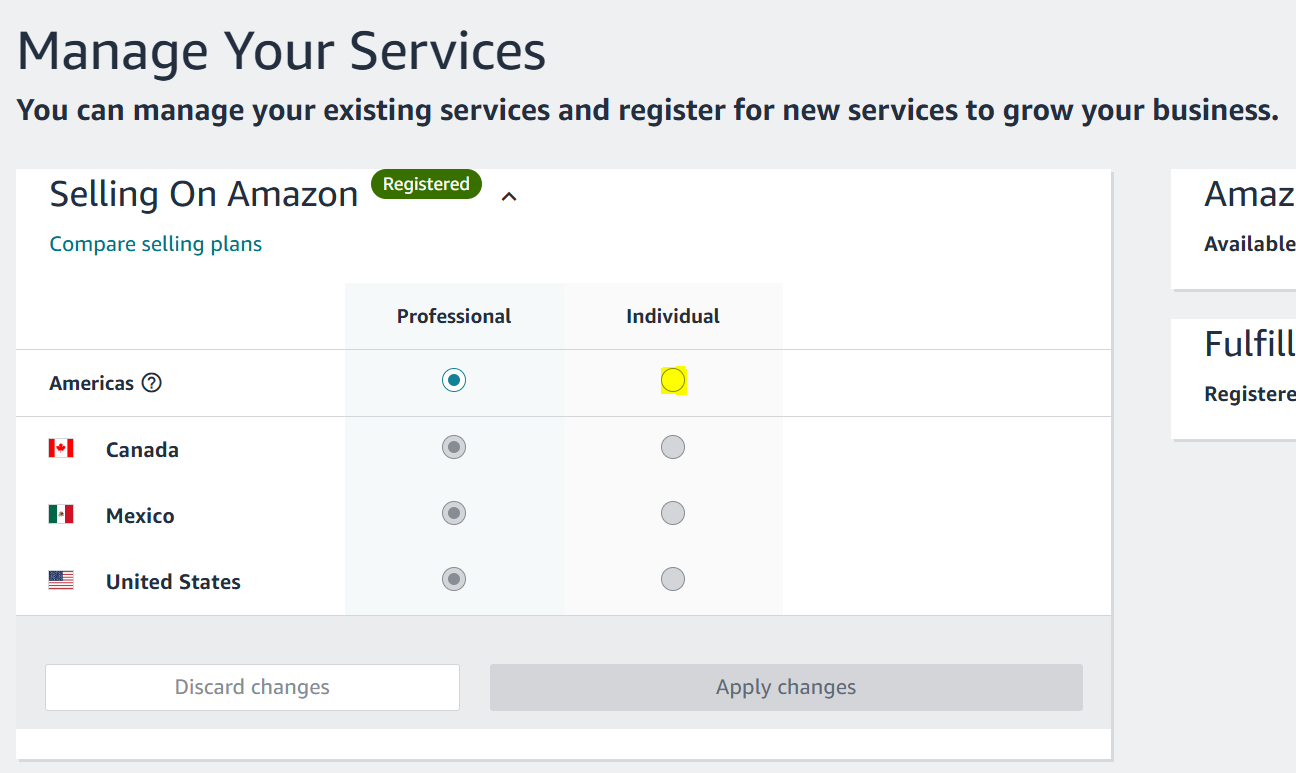Select Individual plan for Americas
This screenshot has height=773, width=1296.
(673, 380)
